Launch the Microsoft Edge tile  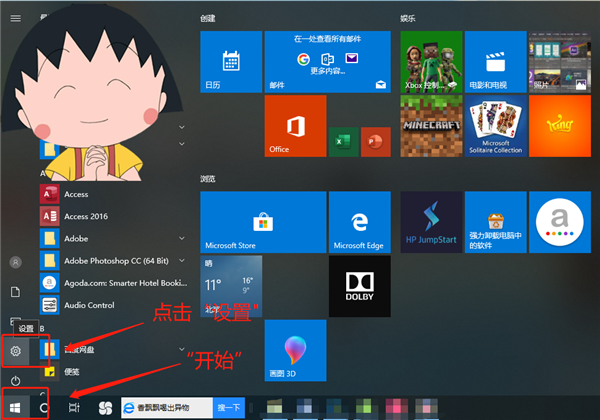click(x=356, y=222)
